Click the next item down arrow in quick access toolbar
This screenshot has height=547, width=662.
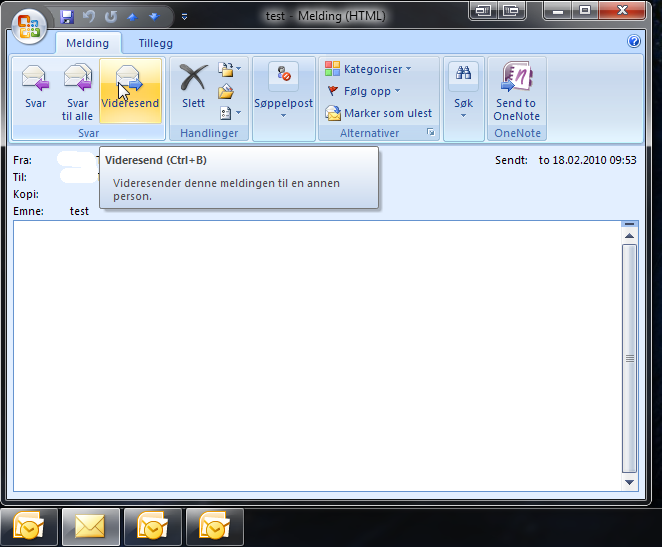click(153, 17)
